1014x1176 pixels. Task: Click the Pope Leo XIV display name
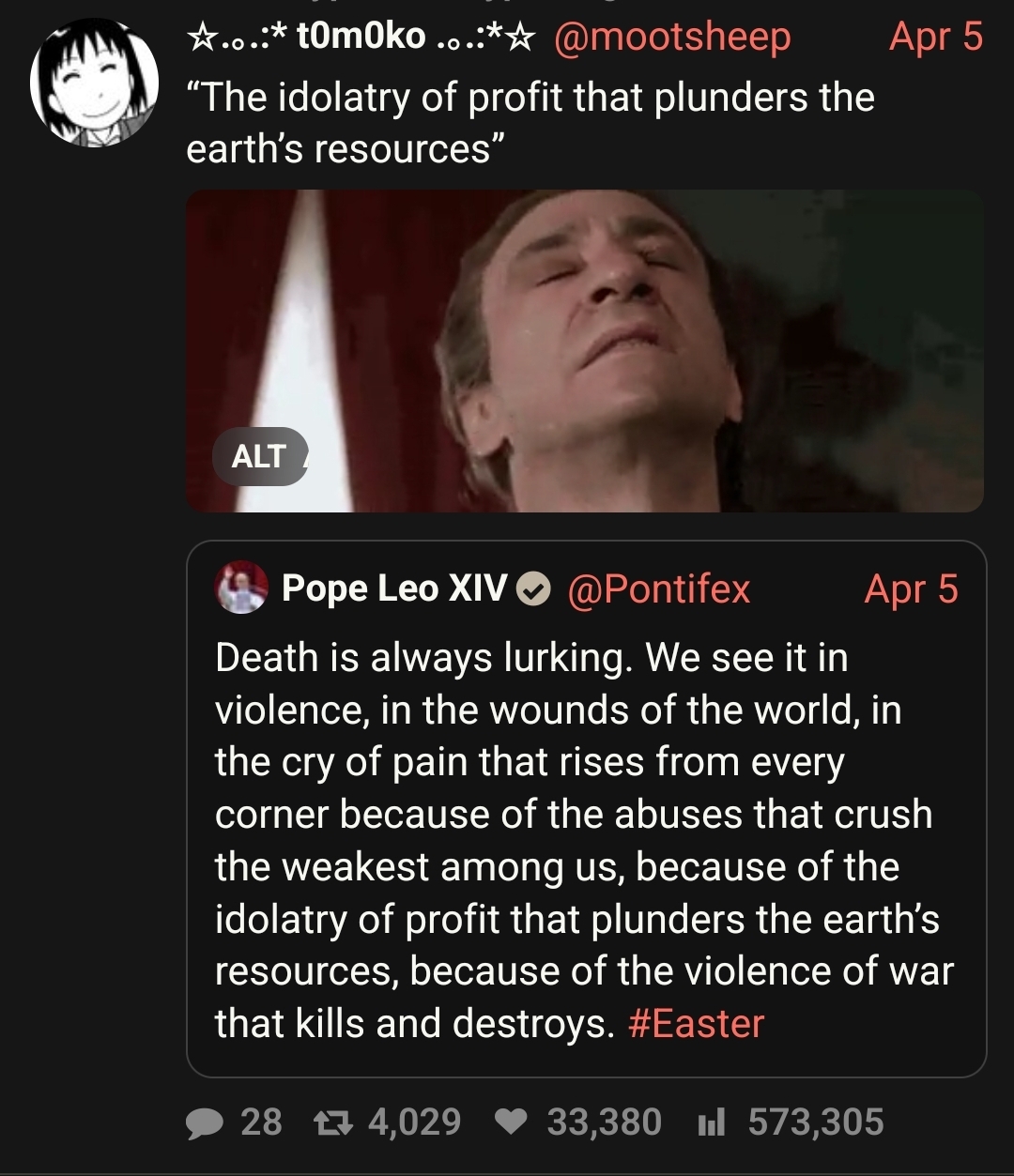(x=394, y=589)
